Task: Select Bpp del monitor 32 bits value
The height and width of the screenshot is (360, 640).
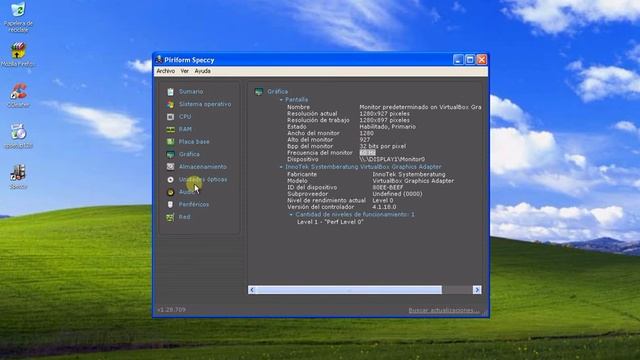Action: (382, 146)
